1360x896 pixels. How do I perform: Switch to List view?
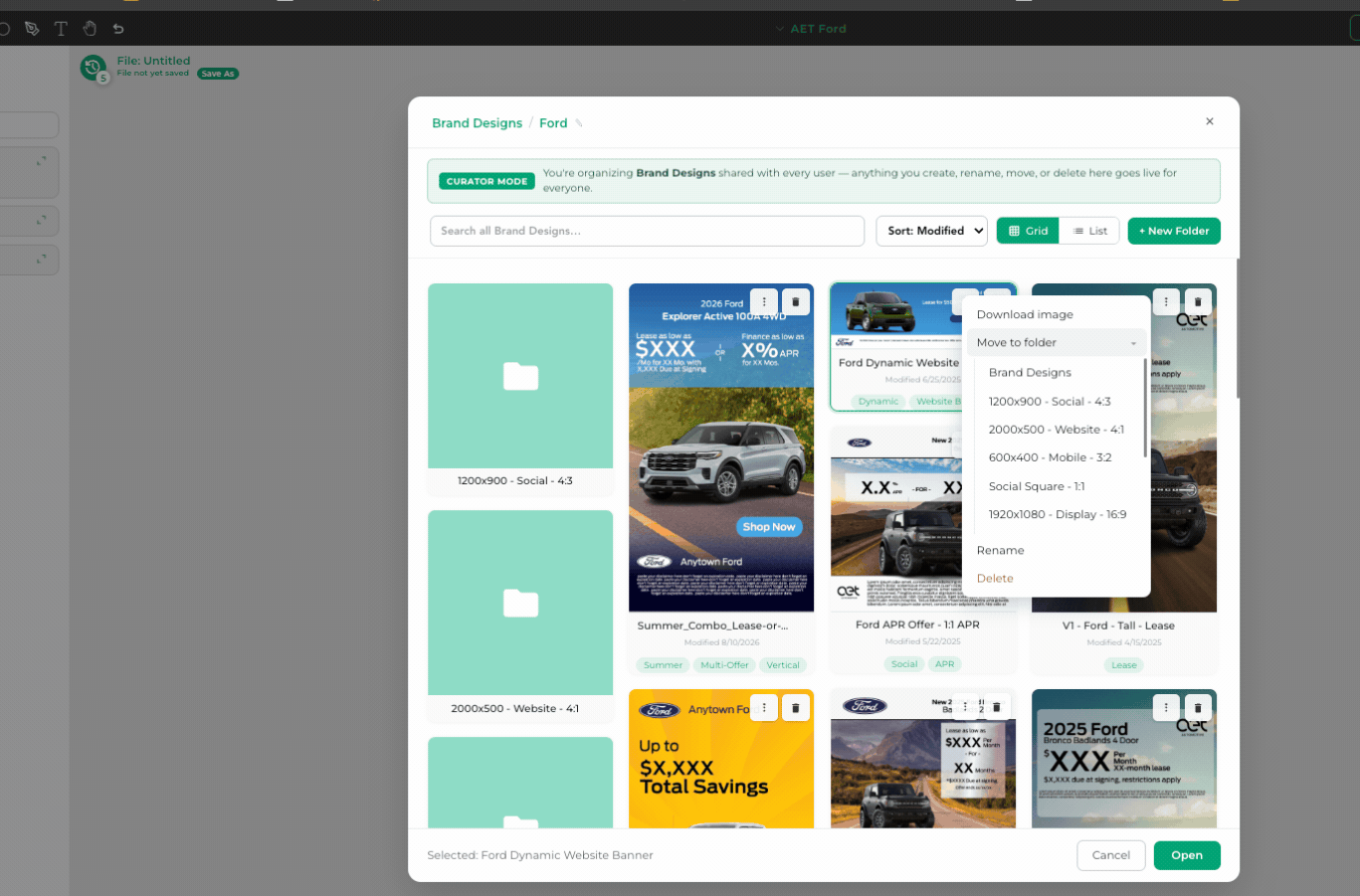[x=1089, y=231]
